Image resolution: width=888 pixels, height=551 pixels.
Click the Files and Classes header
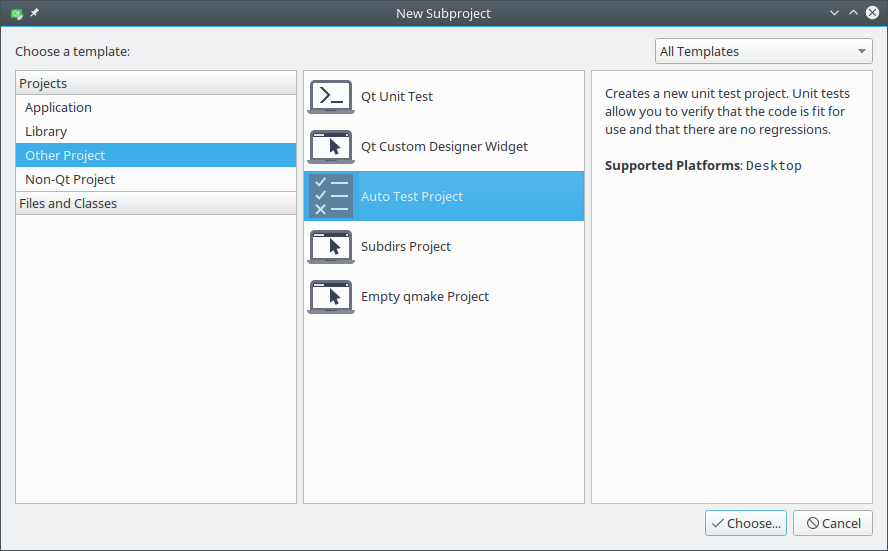coord(156,203)
